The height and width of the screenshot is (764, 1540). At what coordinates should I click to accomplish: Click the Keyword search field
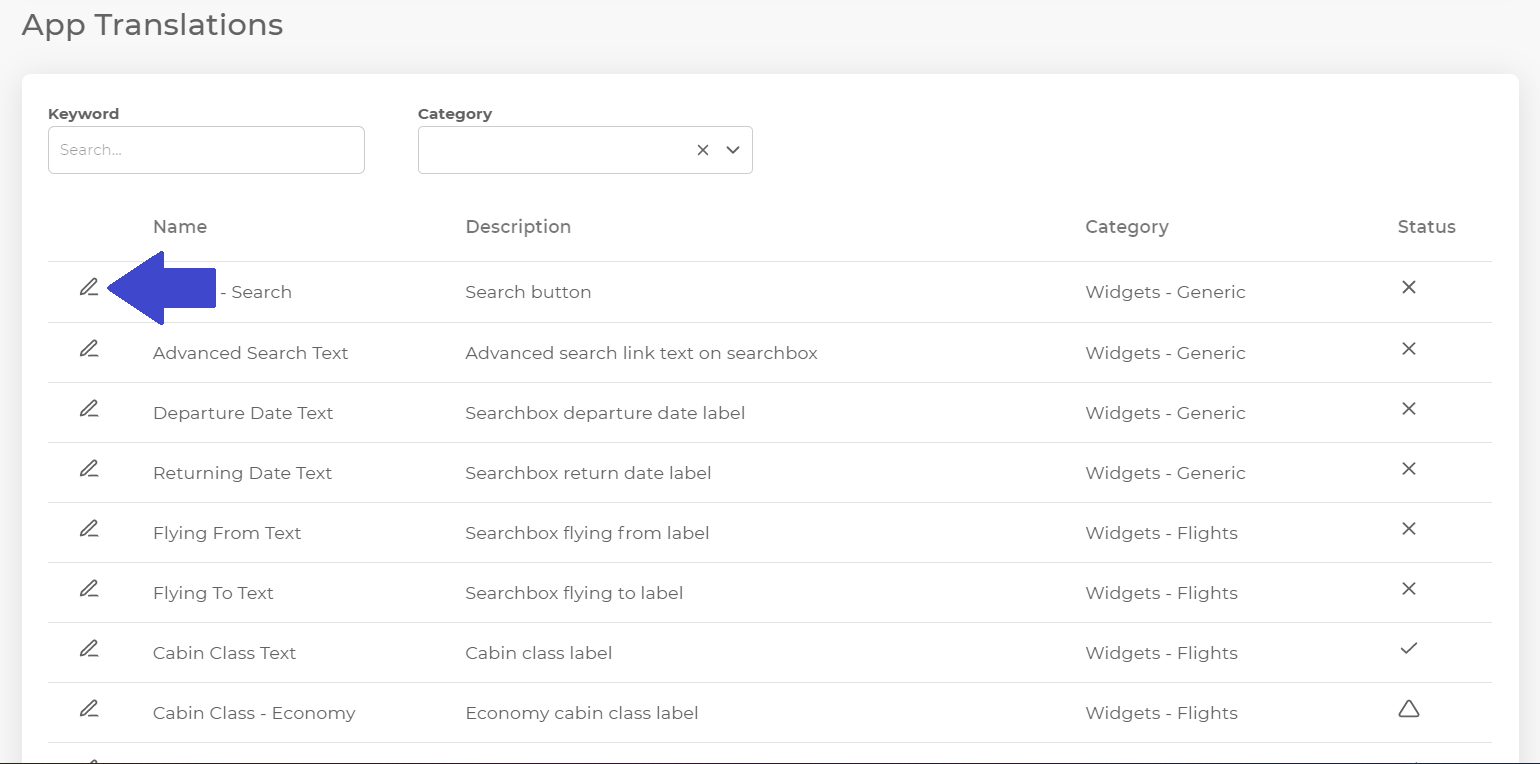click(x=206, y=150)
